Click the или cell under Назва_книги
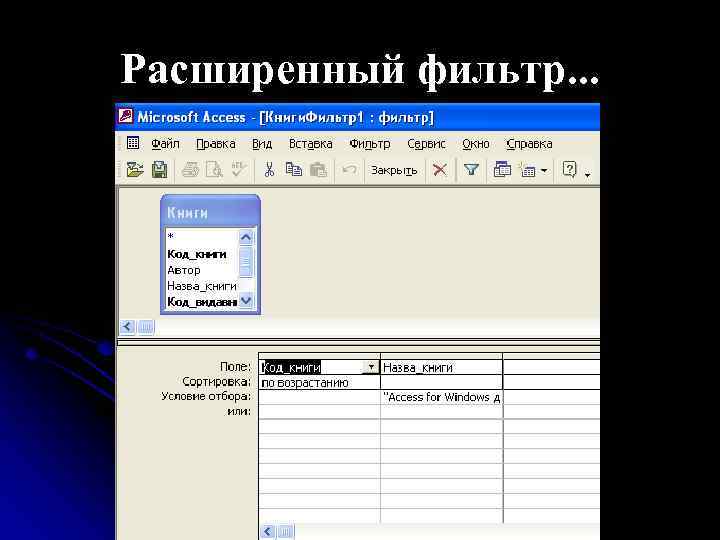 [x=441, y=412]
